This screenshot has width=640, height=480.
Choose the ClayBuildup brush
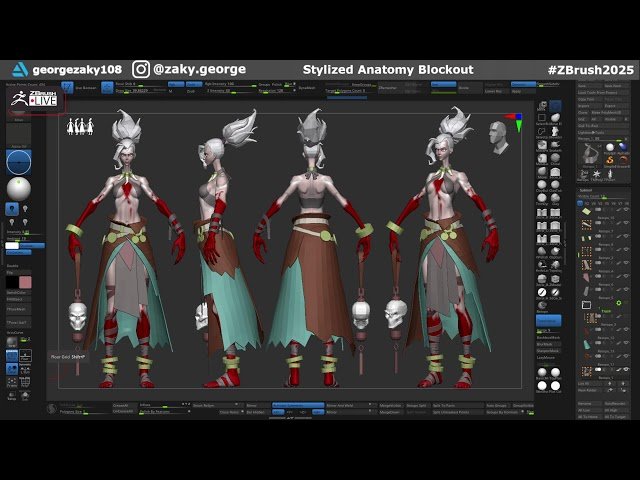542,184
